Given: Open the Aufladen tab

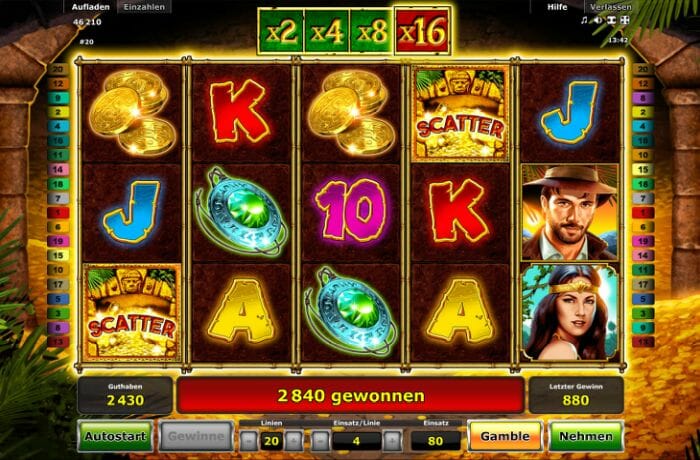Looking at the screenshot, I should coord(91,7).
